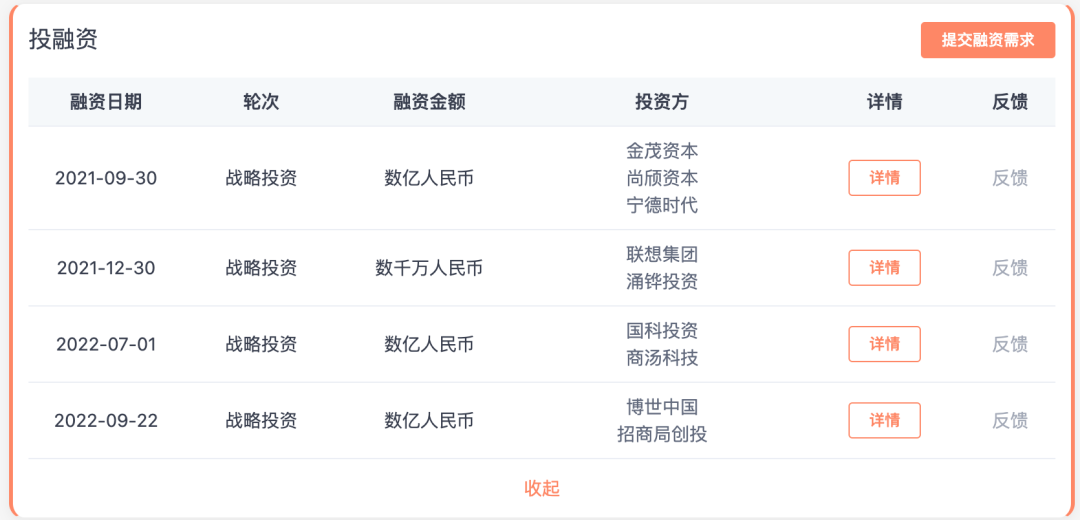Collapse the list with 收起
Viewport: 1080px width, 520px height.
tap(542, 488)
